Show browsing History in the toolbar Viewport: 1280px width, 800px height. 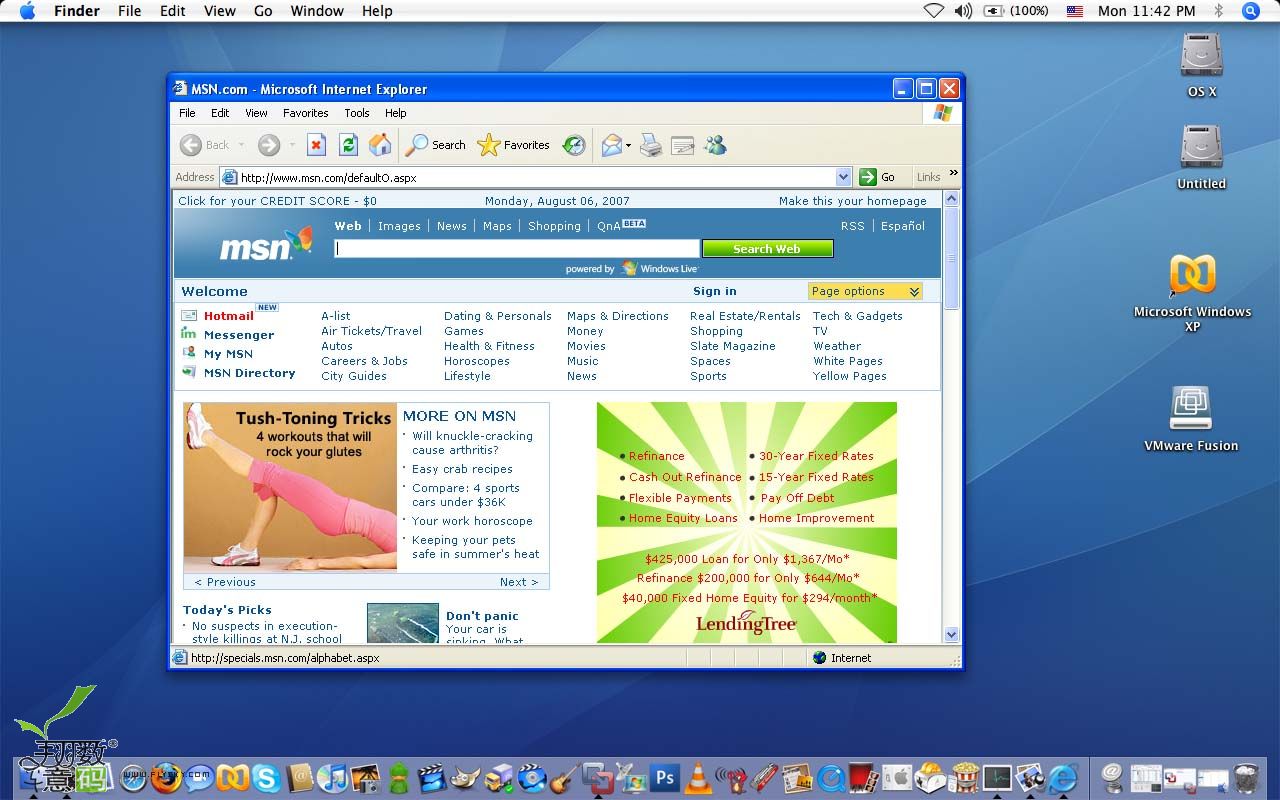point(574,145)
